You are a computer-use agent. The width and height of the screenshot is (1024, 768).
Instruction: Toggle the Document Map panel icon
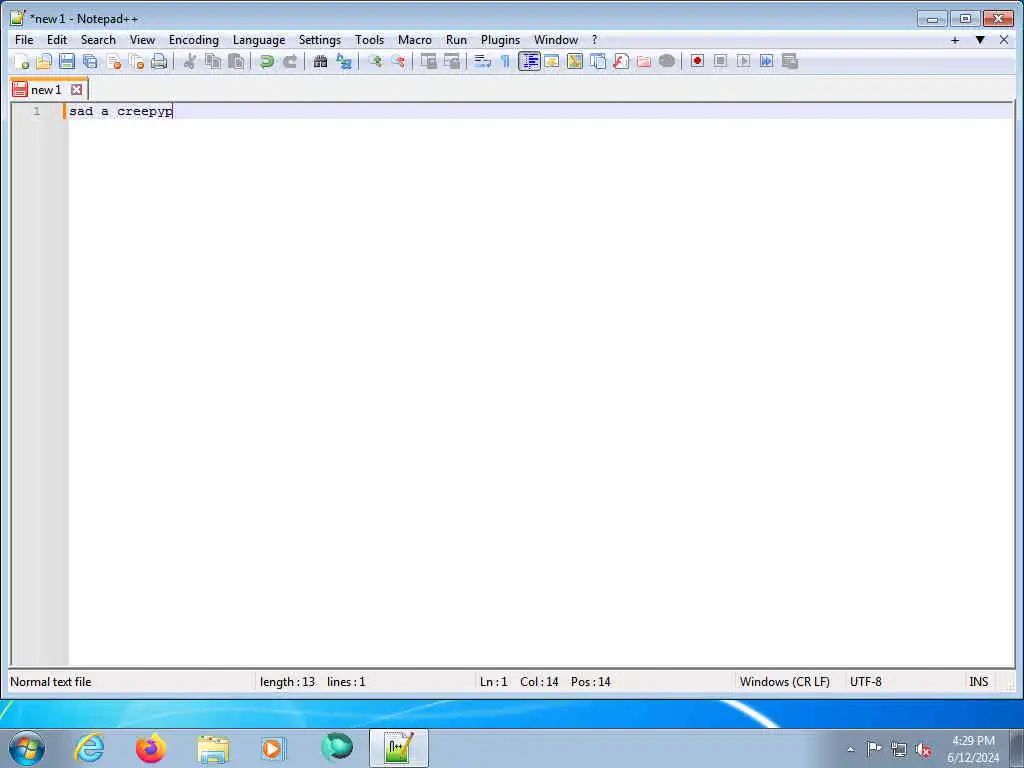coord(575,61)
